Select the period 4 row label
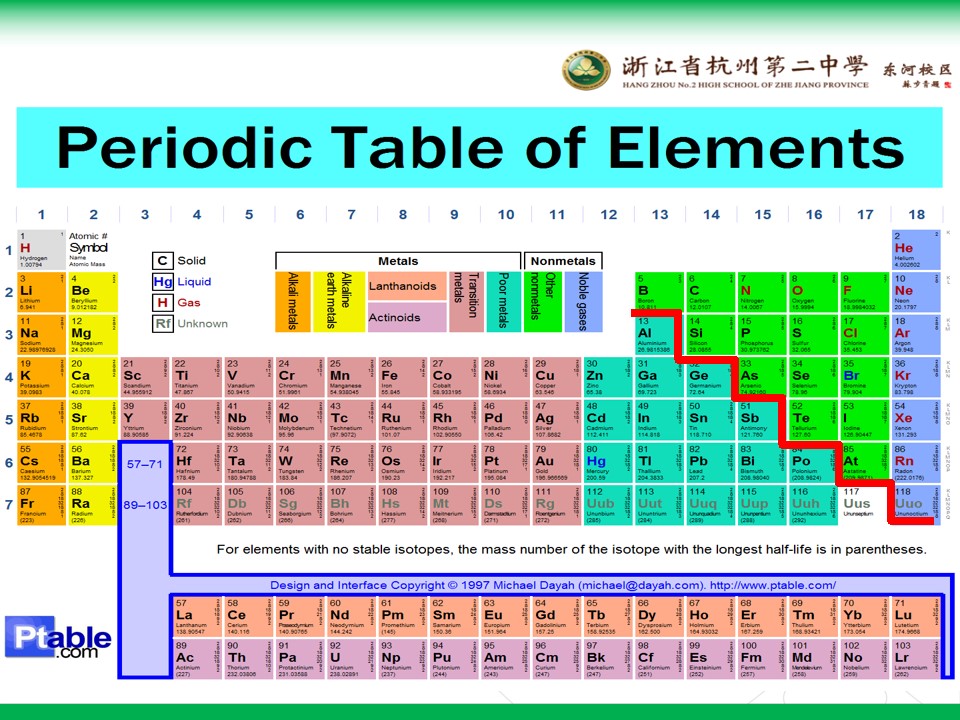The width and height of the screenshot is (960, 720). coord(9,377)
